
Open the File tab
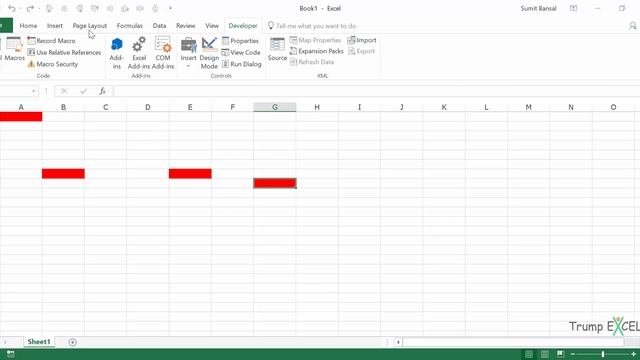click(6, 25)
